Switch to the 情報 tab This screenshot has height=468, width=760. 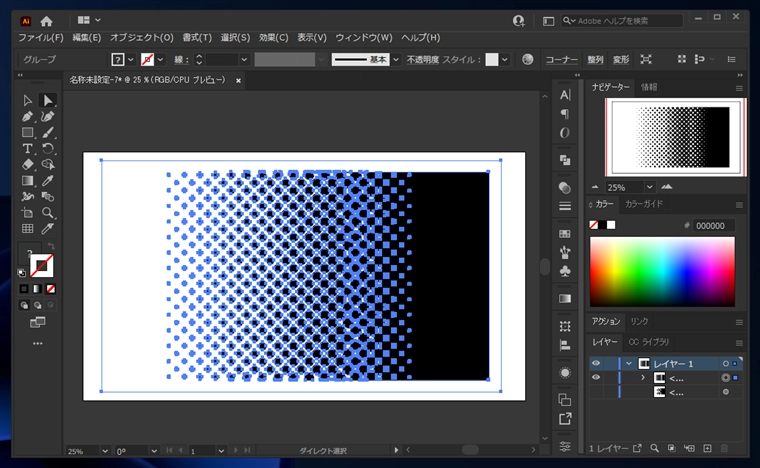(649, 87)
